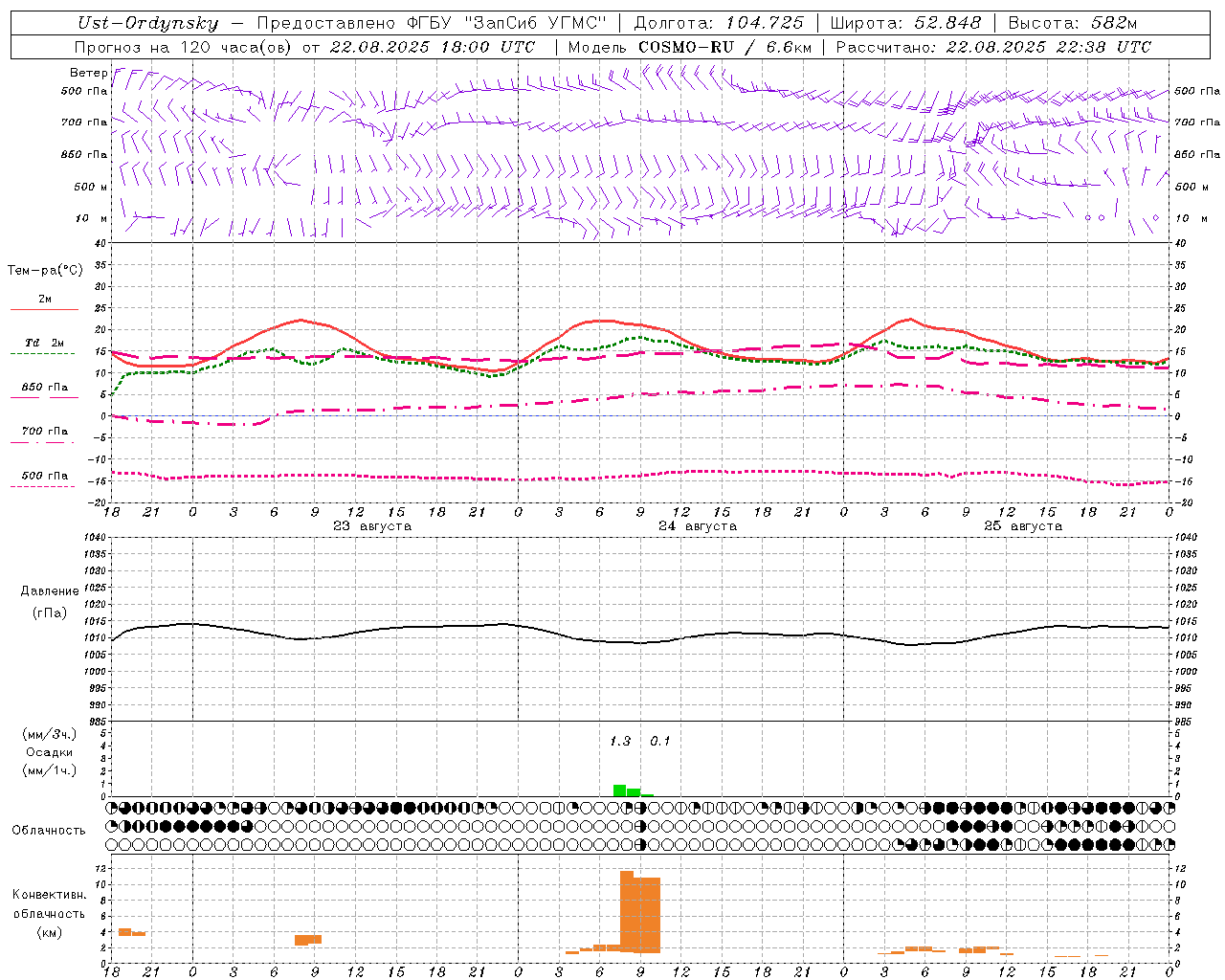The image size is (1225, 980).
Task: Click the (мм/3ч.) precipitation unit label
Action: point(50,734)
